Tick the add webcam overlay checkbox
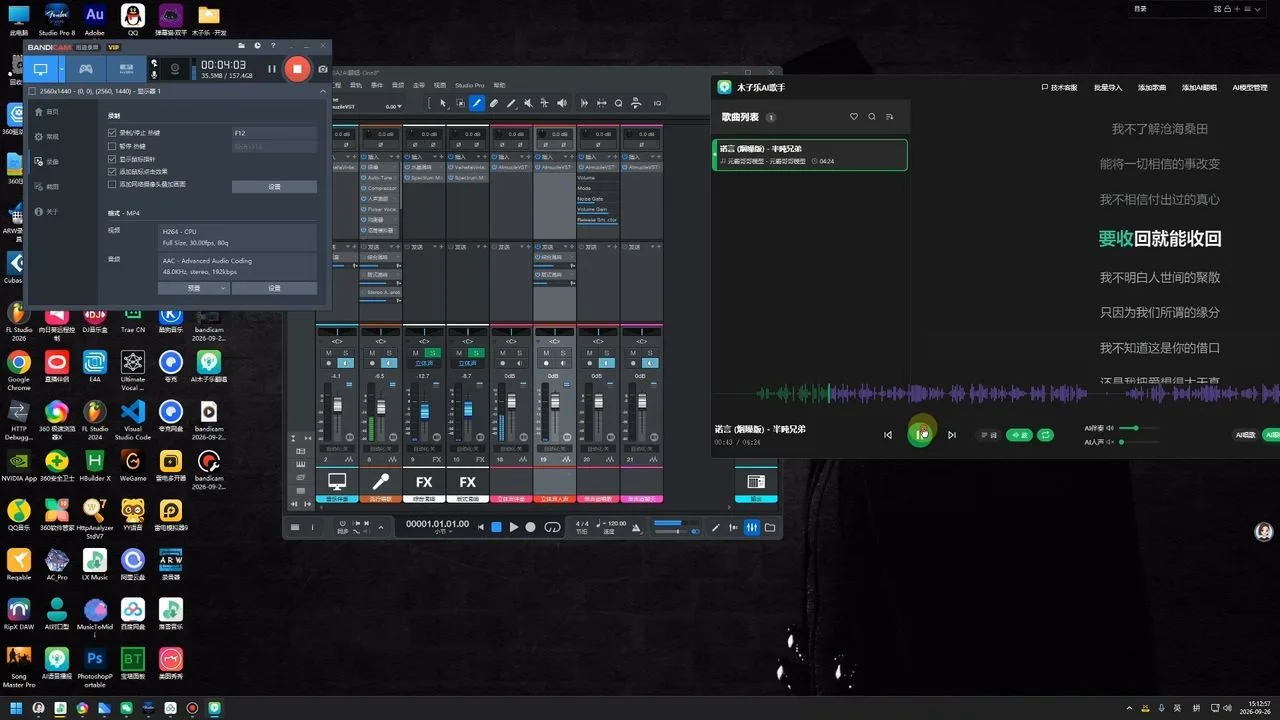The height and width of the screenshot is (720, 1280). pos(112,184)
